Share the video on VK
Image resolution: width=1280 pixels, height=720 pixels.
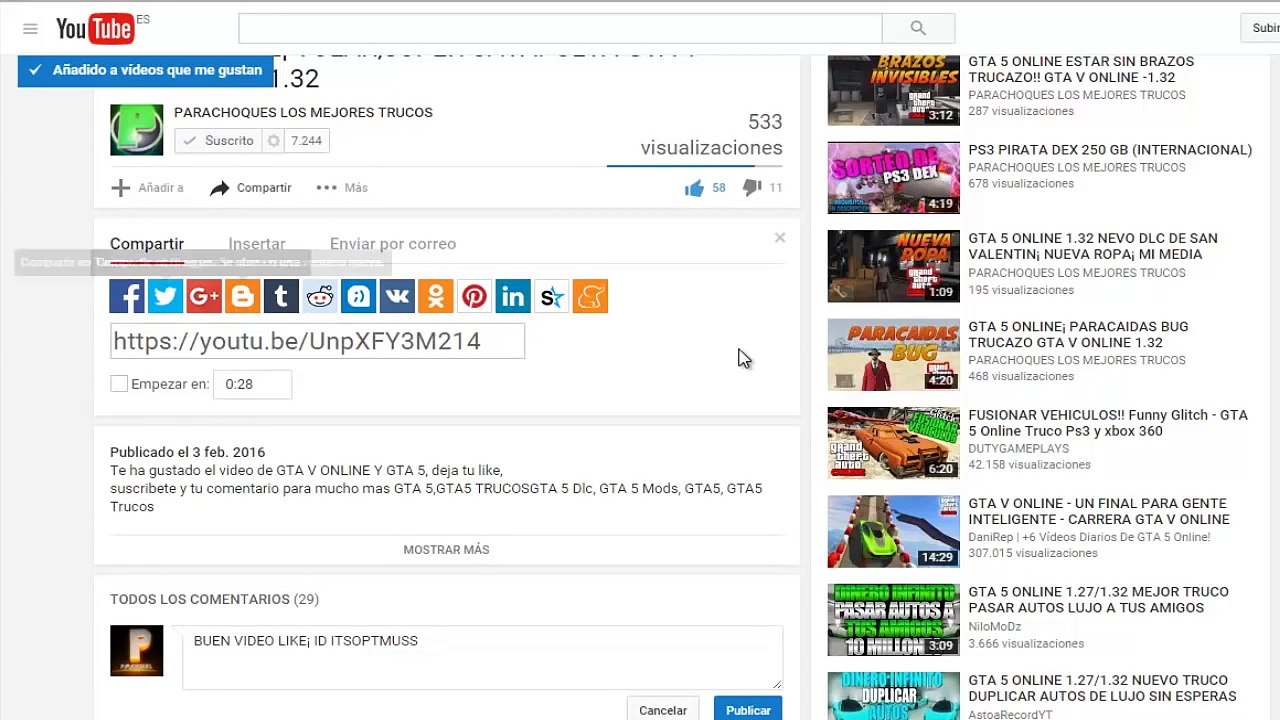tap(397, 296)
